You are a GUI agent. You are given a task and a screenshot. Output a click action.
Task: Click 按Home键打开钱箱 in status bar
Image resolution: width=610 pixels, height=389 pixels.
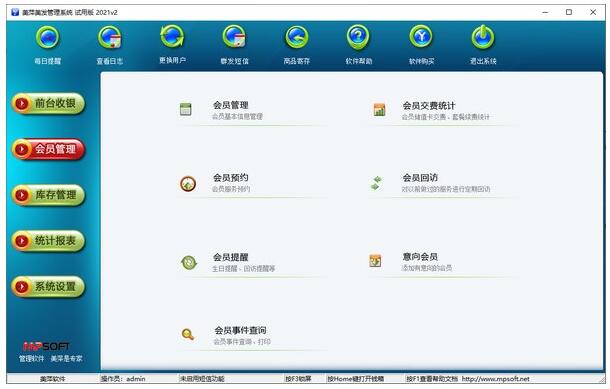click(x=356, y=378)
